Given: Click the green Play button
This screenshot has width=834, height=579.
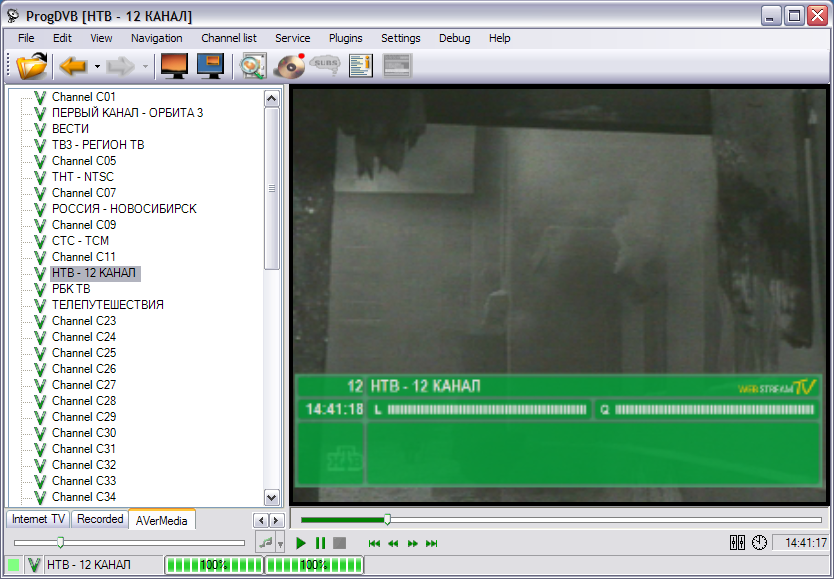Looking at the screenshot, I should tap(301, 543).
